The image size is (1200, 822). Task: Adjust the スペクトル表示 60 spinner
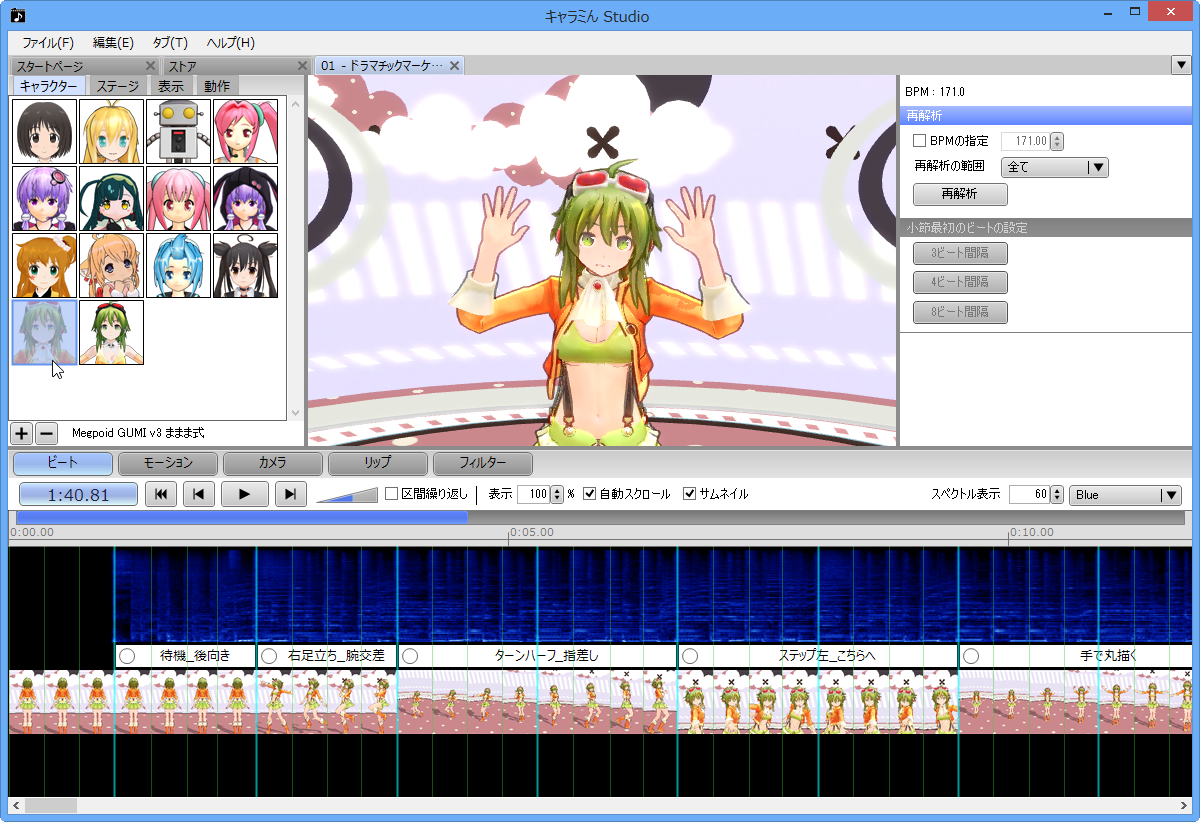coord(1056,495)
